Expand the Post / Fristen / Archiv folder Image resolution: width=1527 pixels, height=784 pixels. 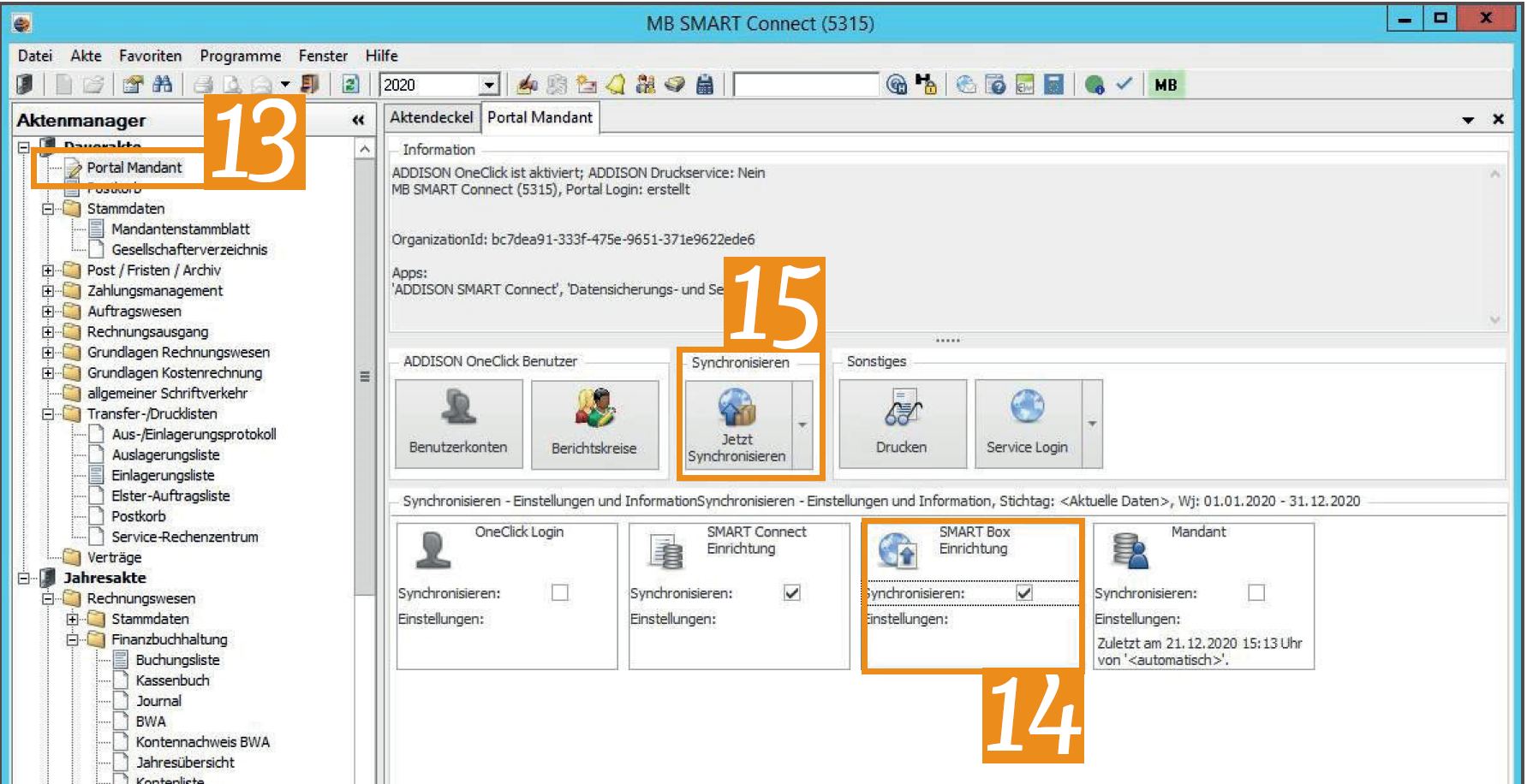click(x=48, y=270)
